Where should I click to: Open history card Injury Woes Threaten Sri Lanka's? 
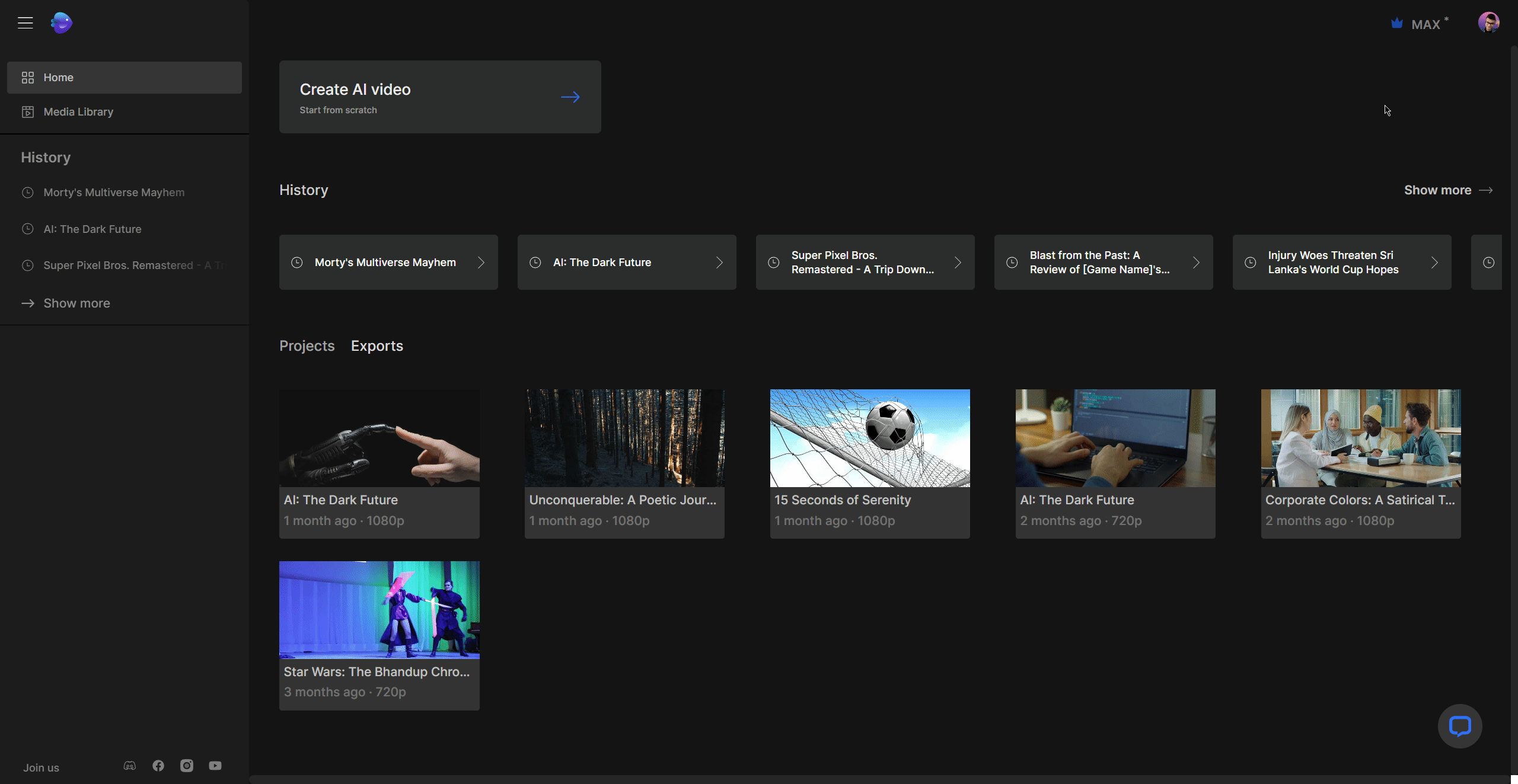pyautogui.click(x=1342, y=262)
